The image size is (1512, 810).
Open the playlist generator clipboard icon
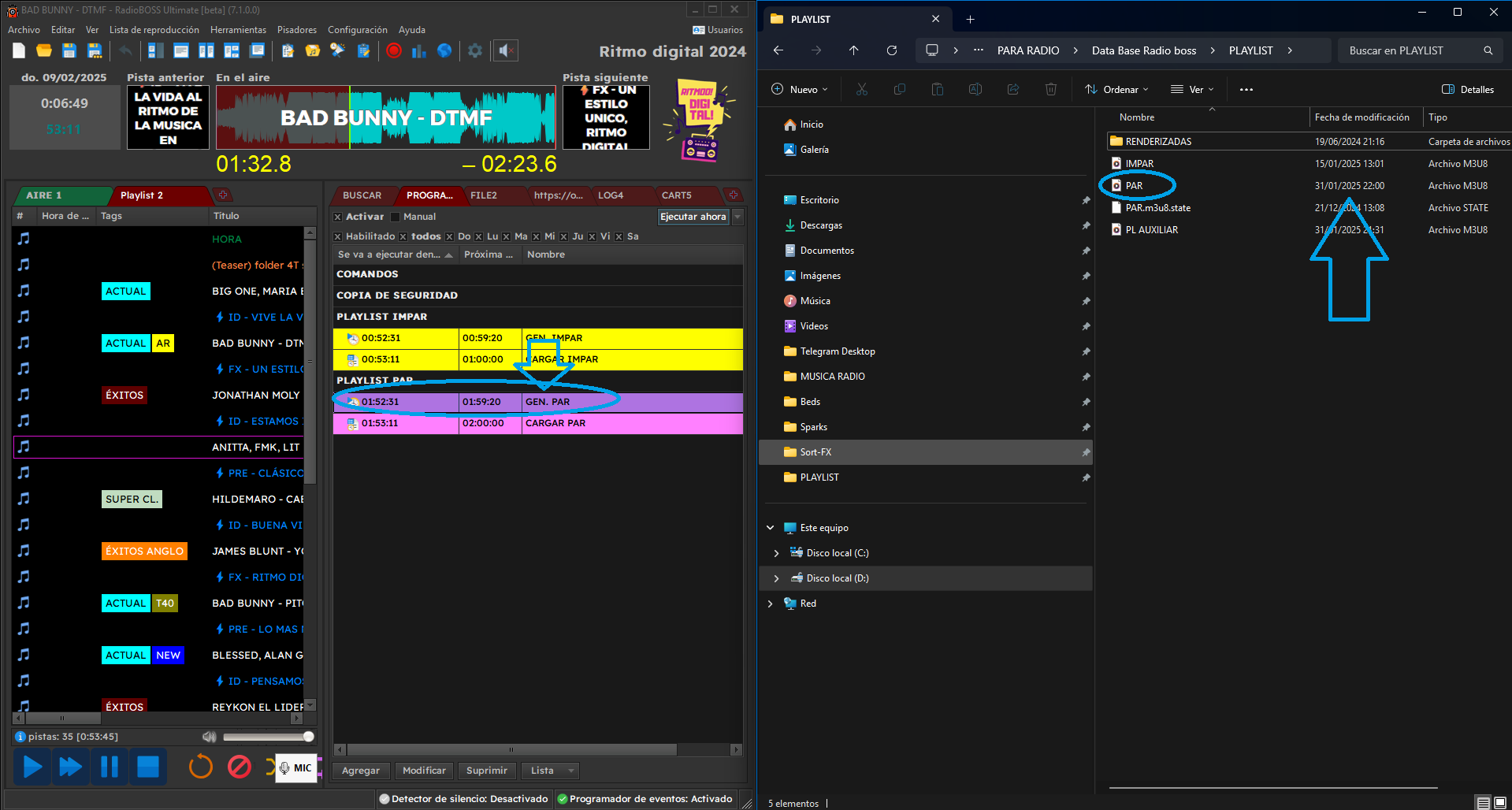point(288,51)
